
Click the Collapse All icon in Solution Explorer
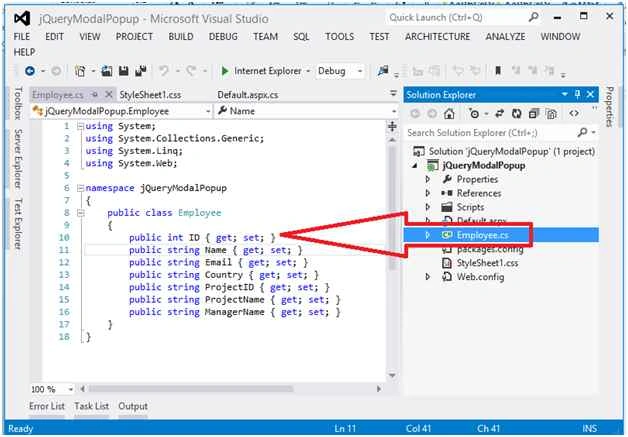tap(533, 114)
